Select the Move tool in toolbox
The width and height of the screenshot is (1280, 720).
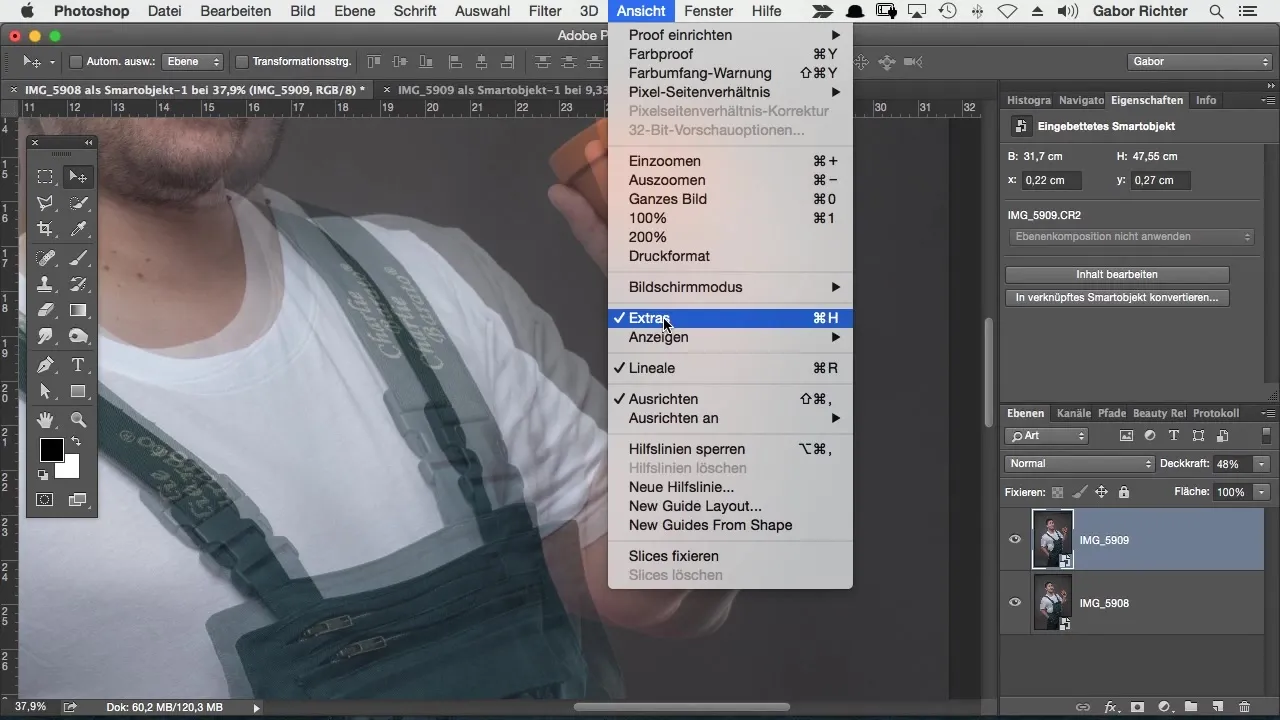coord(78,177)
